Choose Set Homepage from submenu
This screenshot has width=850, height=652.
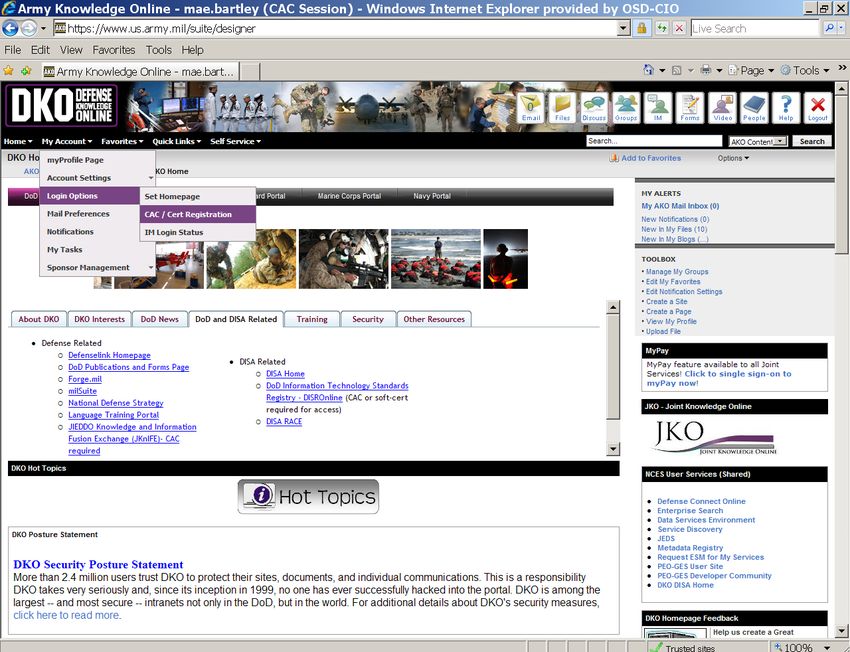[198, 196]
